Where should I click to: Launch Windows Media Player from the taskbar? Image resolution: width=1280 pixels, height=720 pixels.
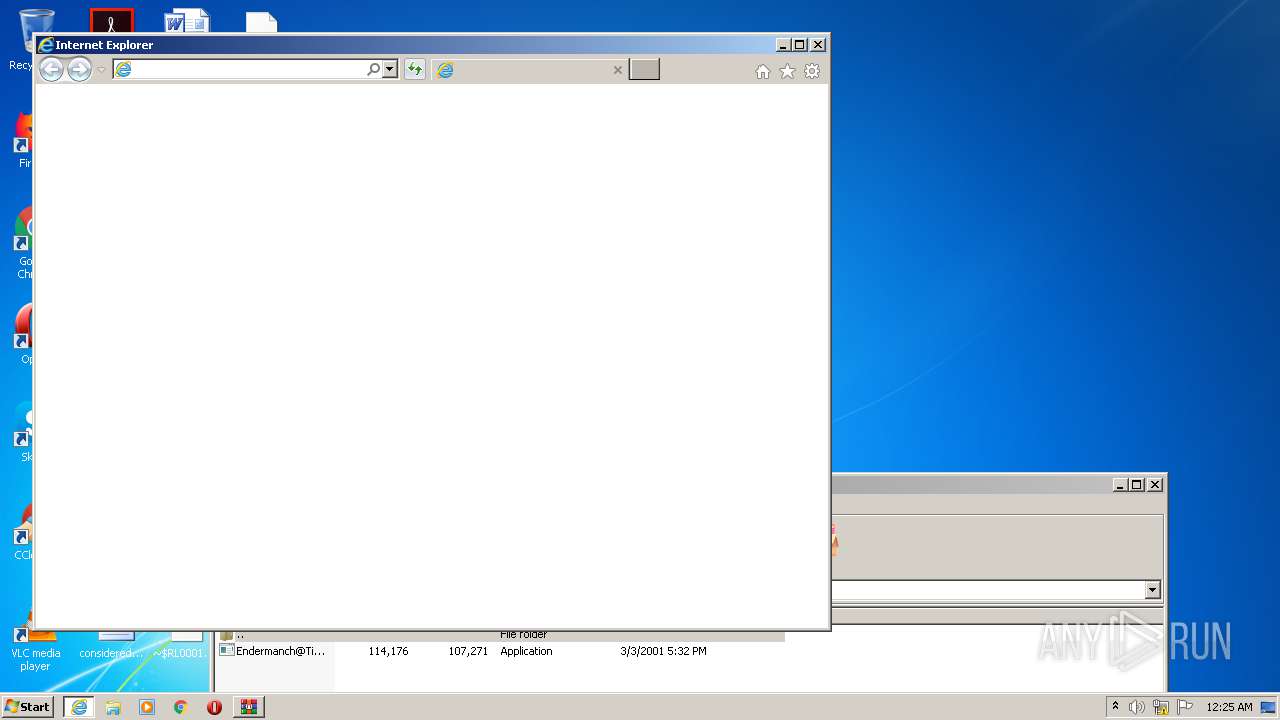pos(147,707)
